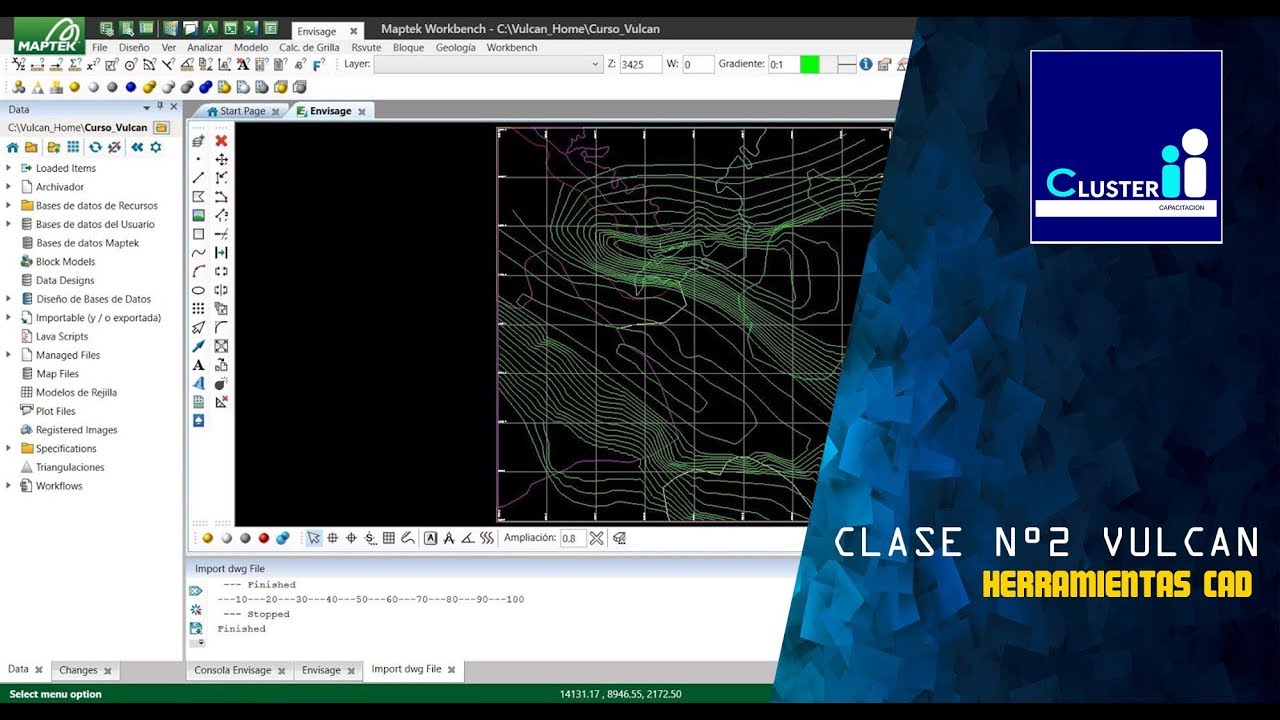Select the Move object tool with crossed arrows
The height and width of the screenshot is (720, 1280).
(221, 160)
